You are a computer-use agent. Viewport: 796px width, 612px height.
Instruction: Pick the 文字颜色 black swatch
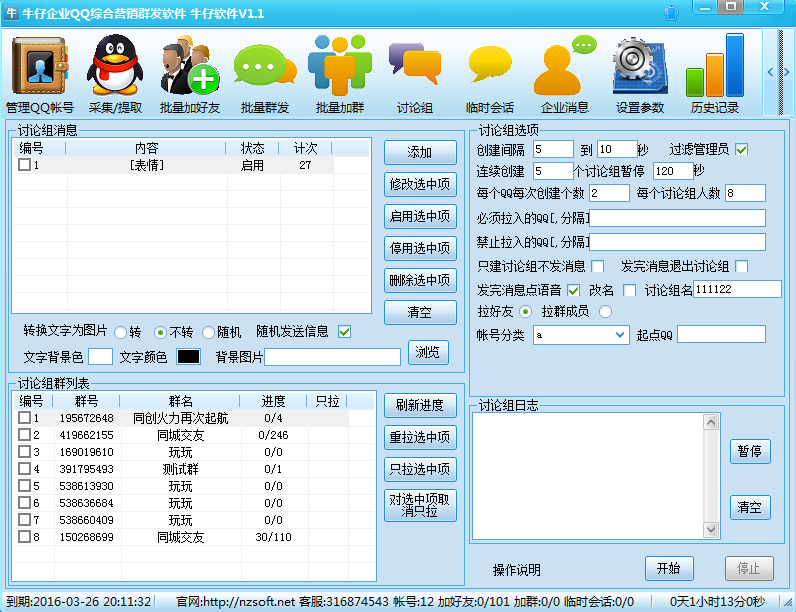coord(188,357)
